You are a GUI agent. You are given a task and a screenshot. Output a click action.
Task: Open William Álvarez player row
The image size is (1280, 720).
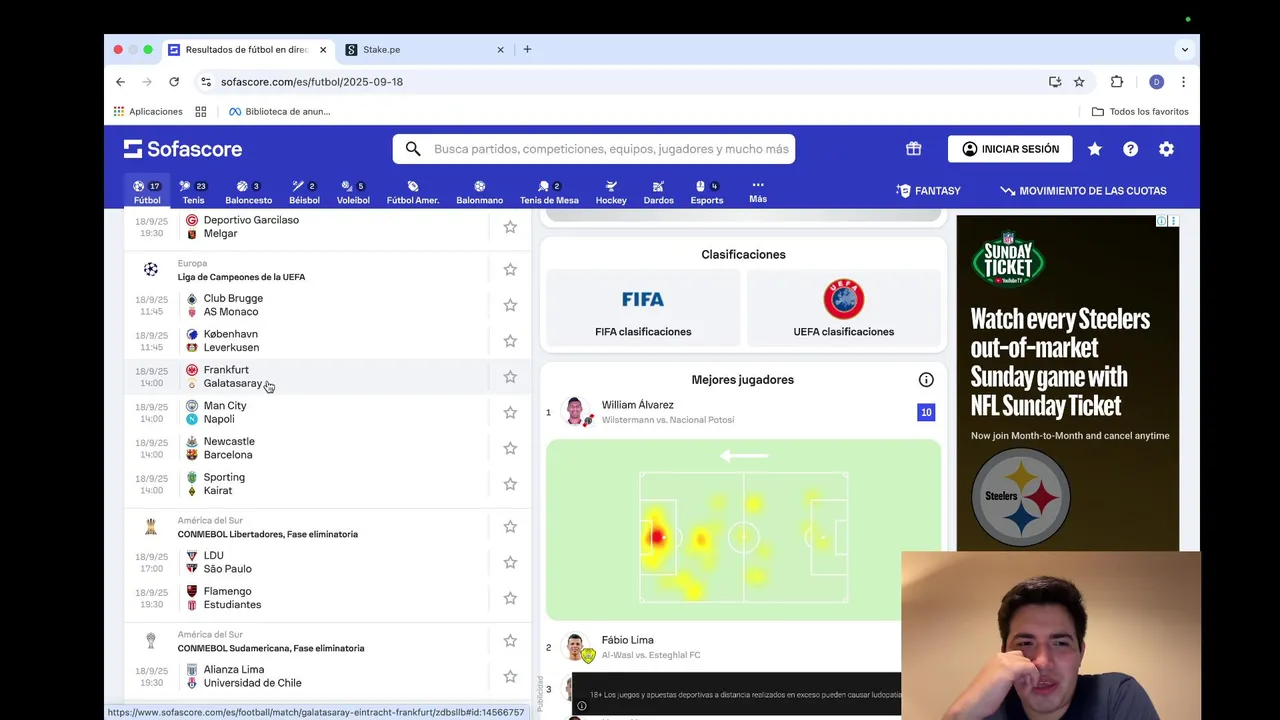743,412
